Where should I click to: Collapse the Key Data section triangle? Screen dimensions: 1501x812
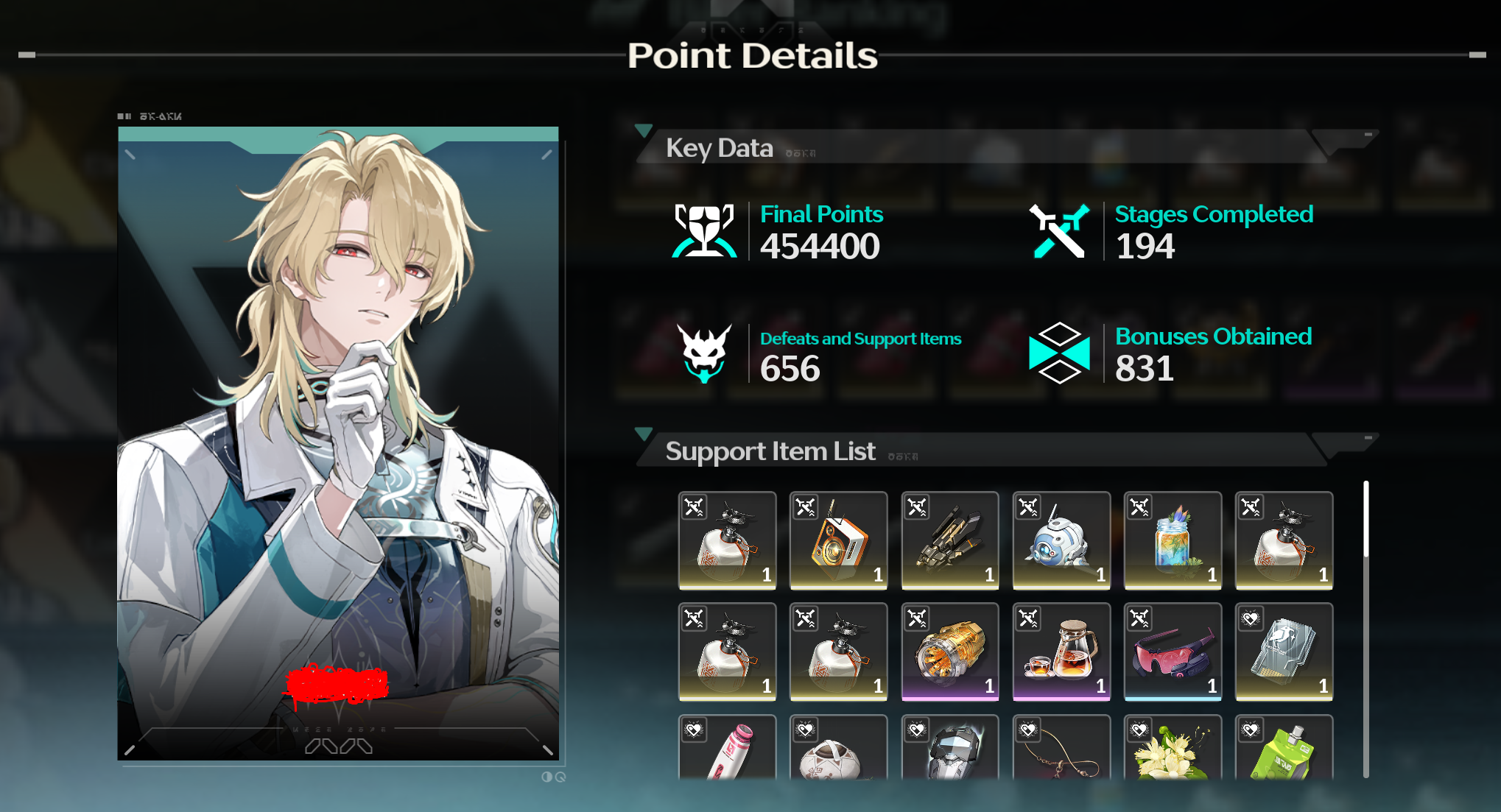click(644, 130)
